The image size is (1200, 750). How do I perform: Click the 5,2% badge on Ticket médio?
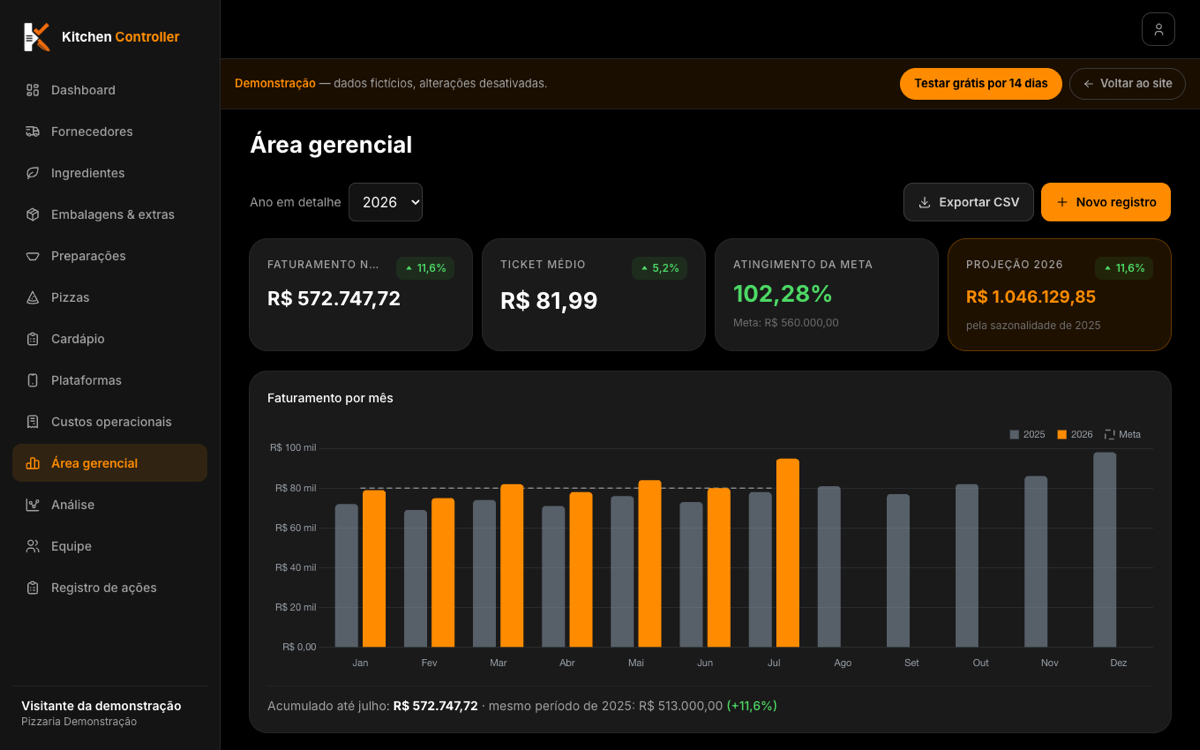[x=659, y=268]
